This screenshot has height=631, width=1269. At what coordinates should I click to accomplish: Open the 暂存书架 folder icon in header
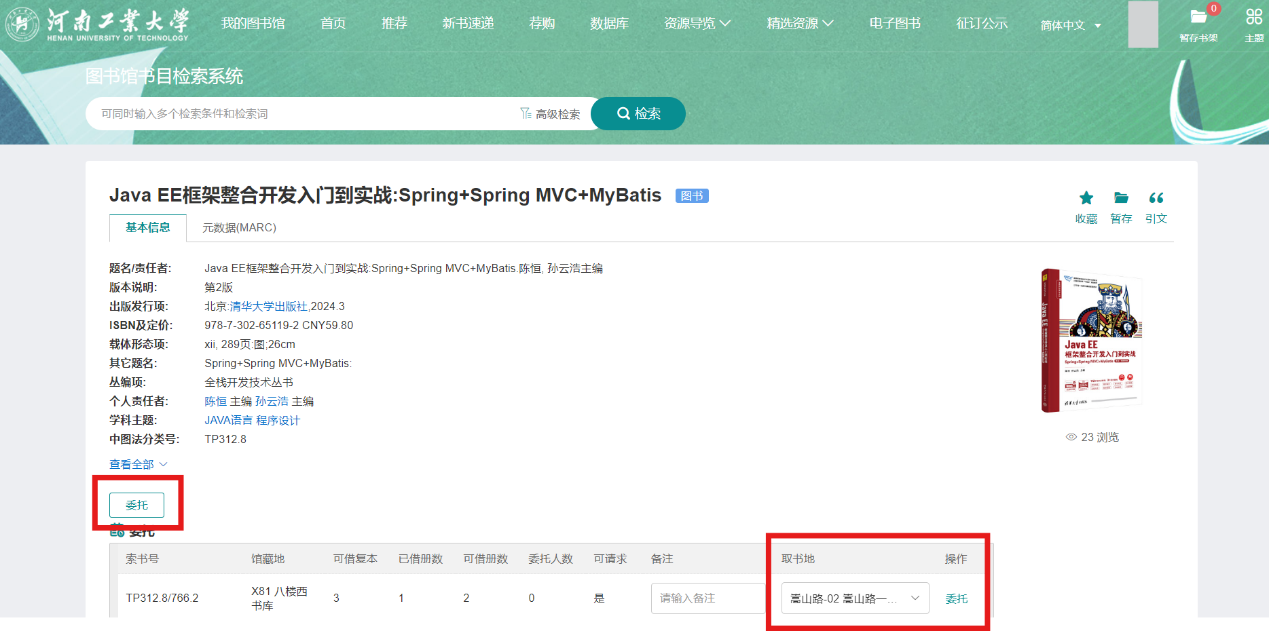tap(1198, 17)
